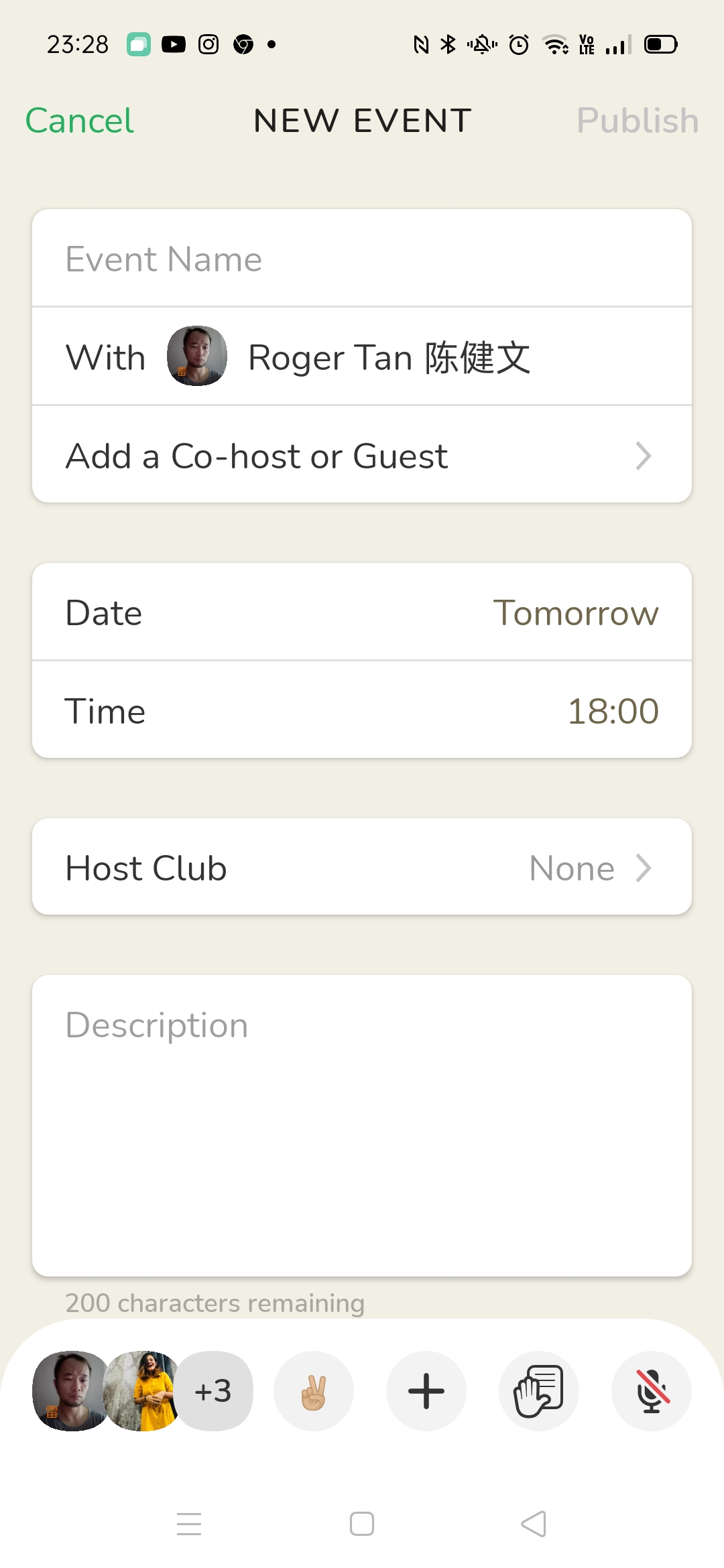
Task: Tap the Android back navigation triangle
Action: (534, 1524)
